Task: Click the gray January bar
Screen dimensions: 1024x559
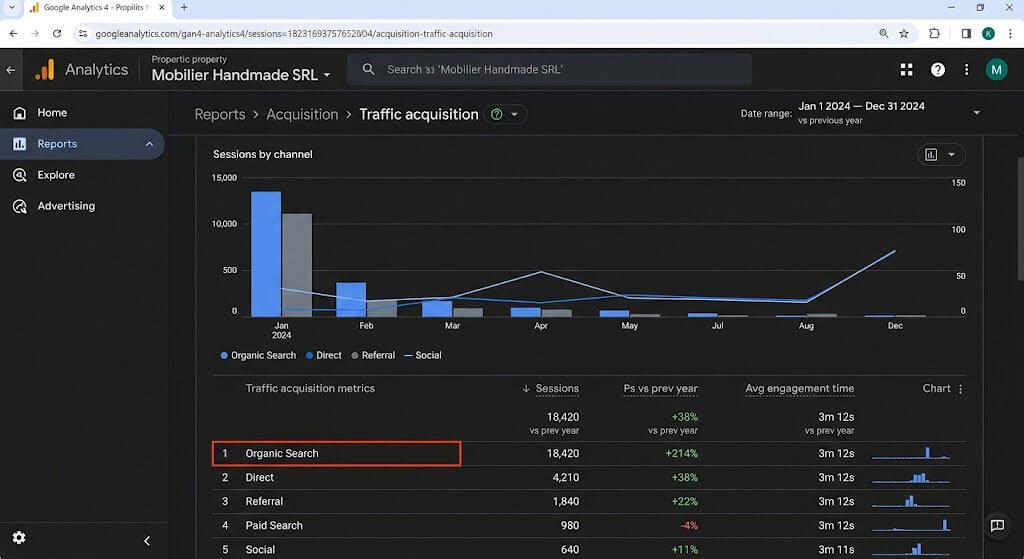Action: pyautogui.click(x=297, y=265)
